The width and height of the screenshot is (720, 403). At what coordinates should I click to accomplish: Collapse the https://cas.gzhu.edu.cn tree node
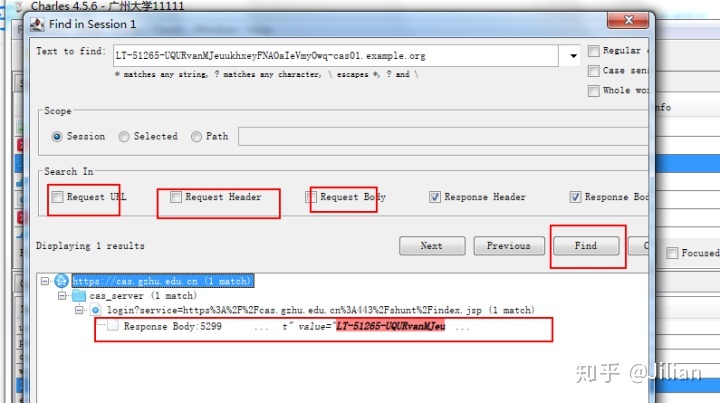[45, 281]
